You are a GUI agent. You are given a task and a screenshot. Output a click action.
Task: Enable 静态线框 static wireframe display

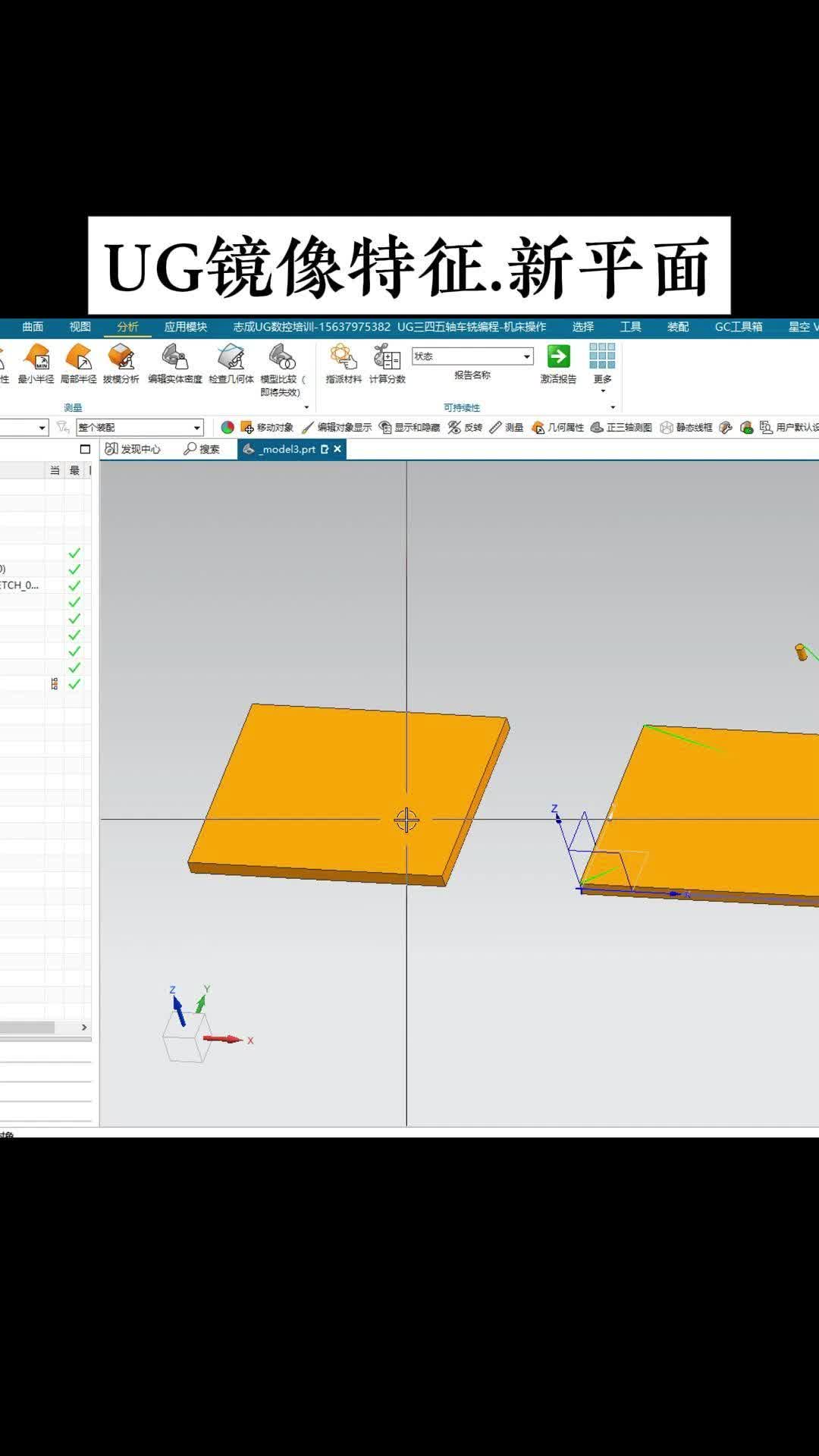coord(686,428)
